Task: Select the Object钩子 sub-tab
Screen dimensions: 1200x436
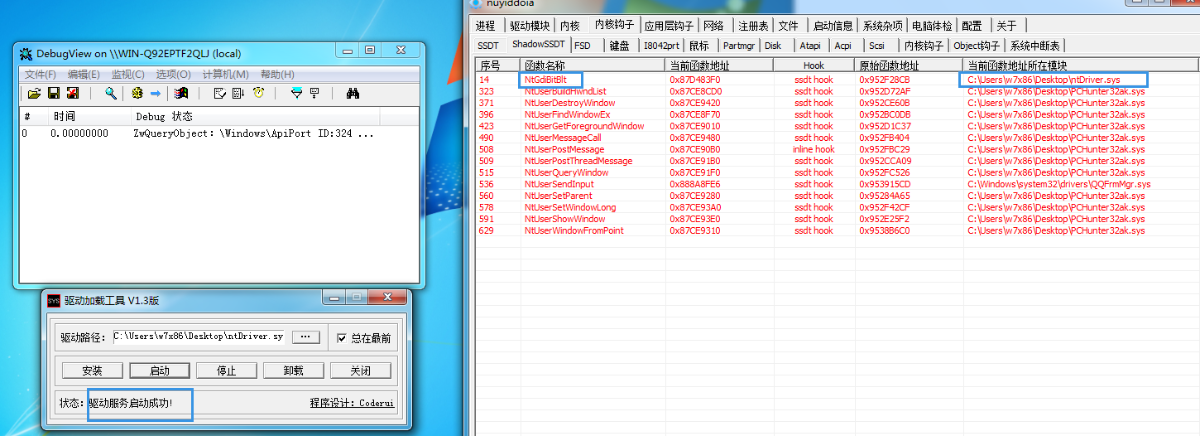Action: (x=977, y=45)
